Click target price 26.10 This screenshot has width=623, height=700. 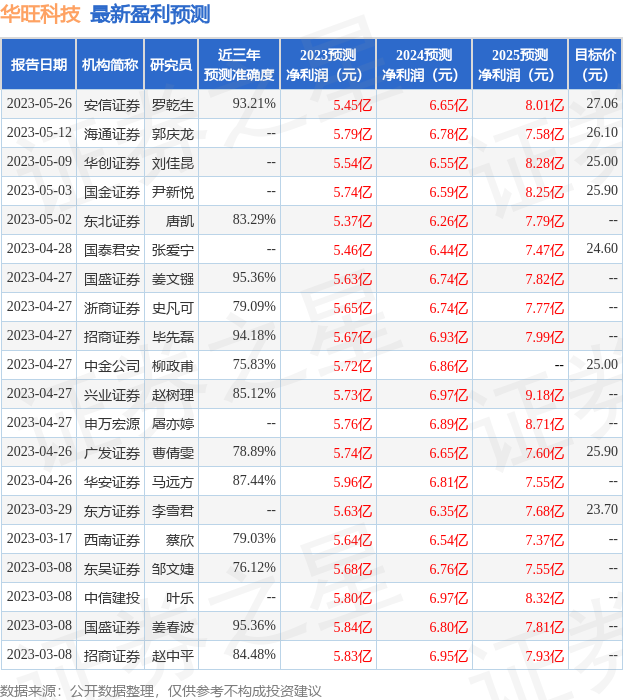pos(602,133)
